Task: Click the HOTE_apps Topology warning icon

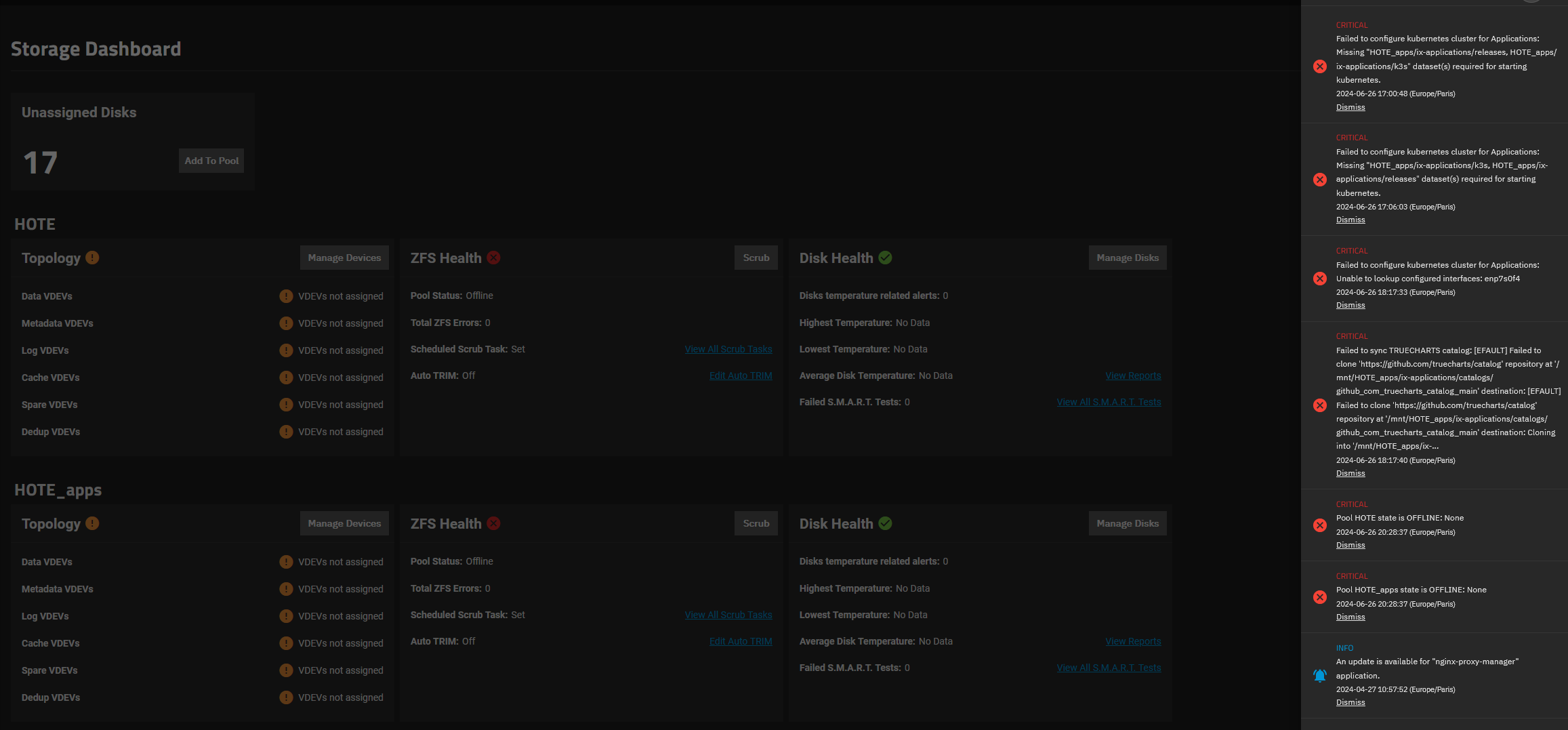Action: click(x=93, y=523)
